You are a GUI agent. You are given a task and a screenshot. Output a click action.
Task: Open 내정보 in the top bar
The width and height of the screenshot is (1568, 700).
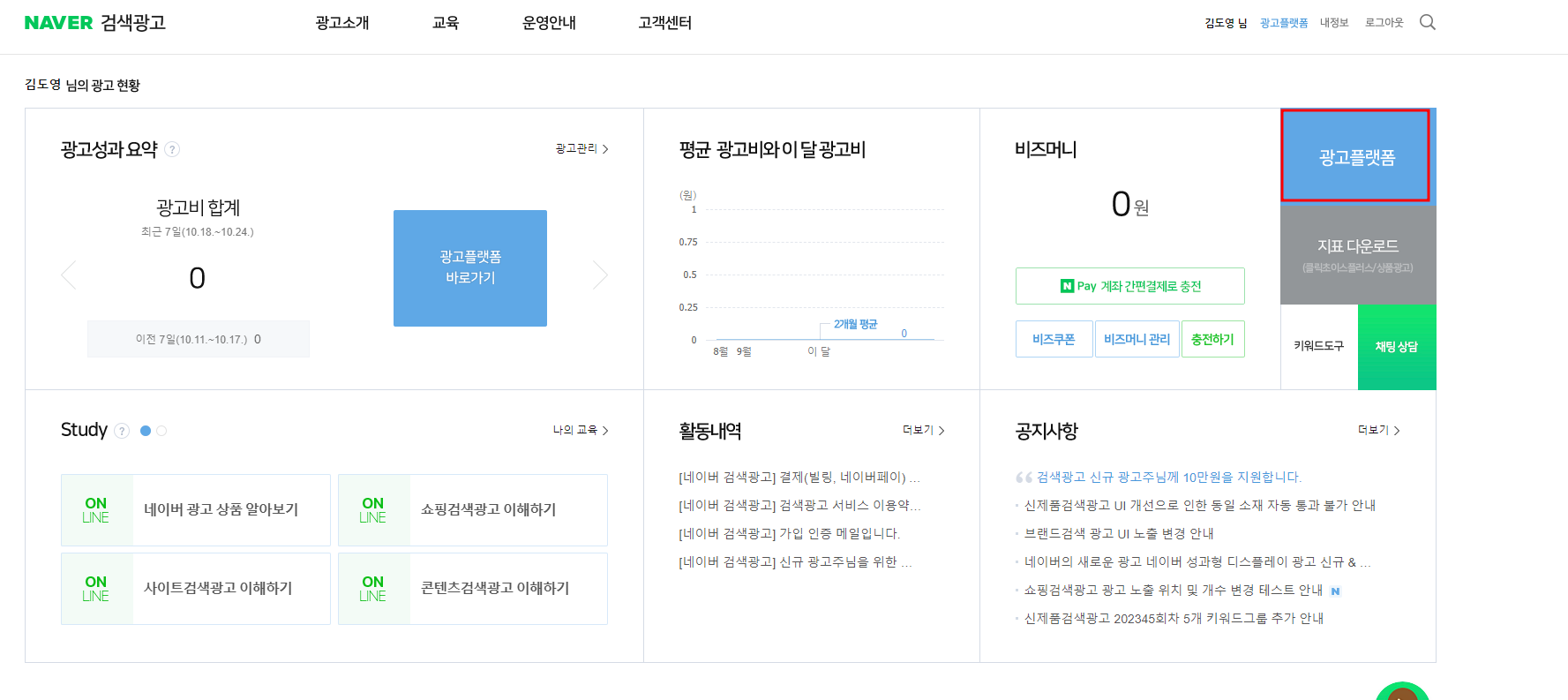tap(1334, 23)
